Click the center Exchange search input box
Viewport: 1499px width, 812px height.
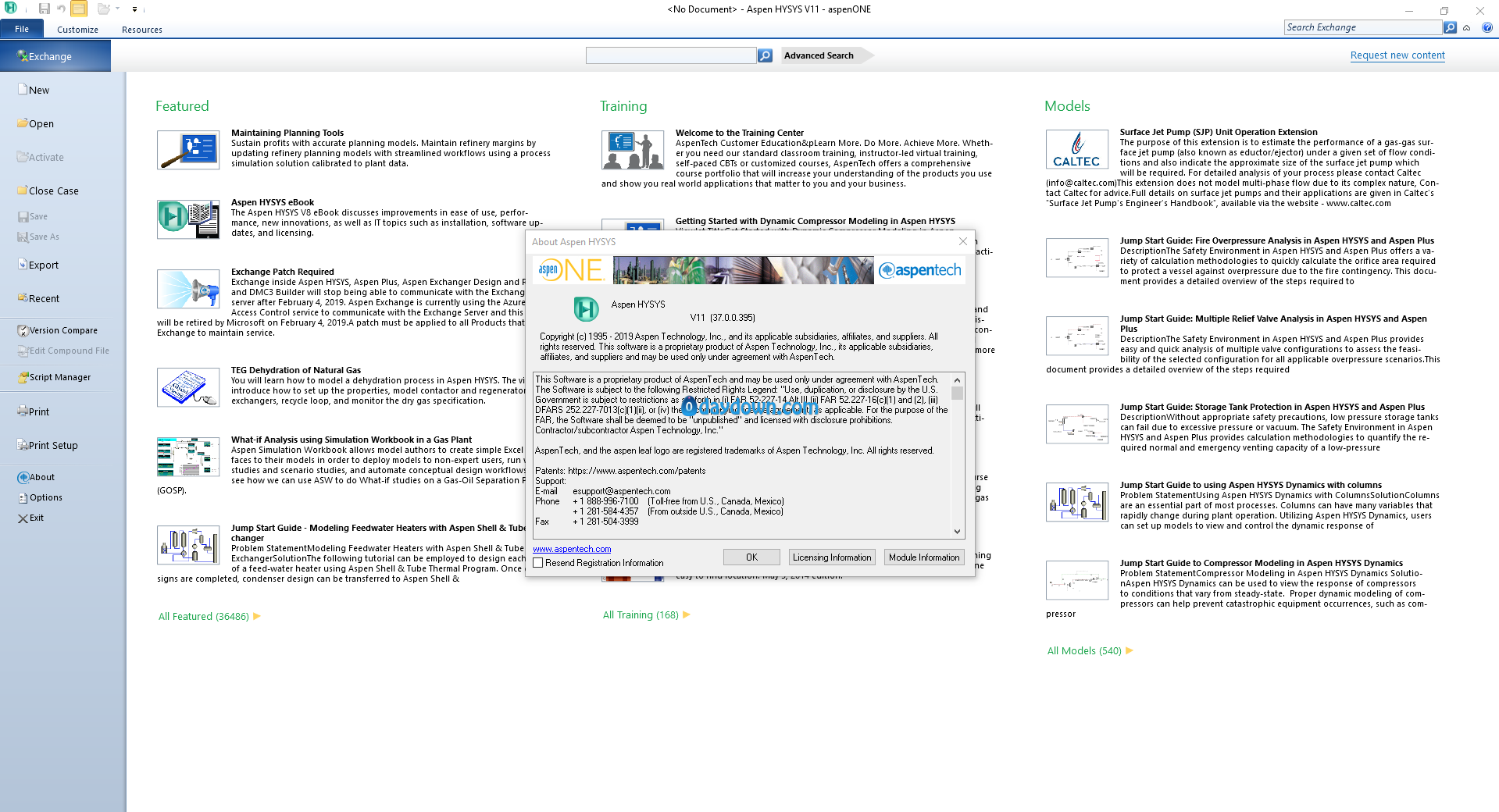point(671,55)
